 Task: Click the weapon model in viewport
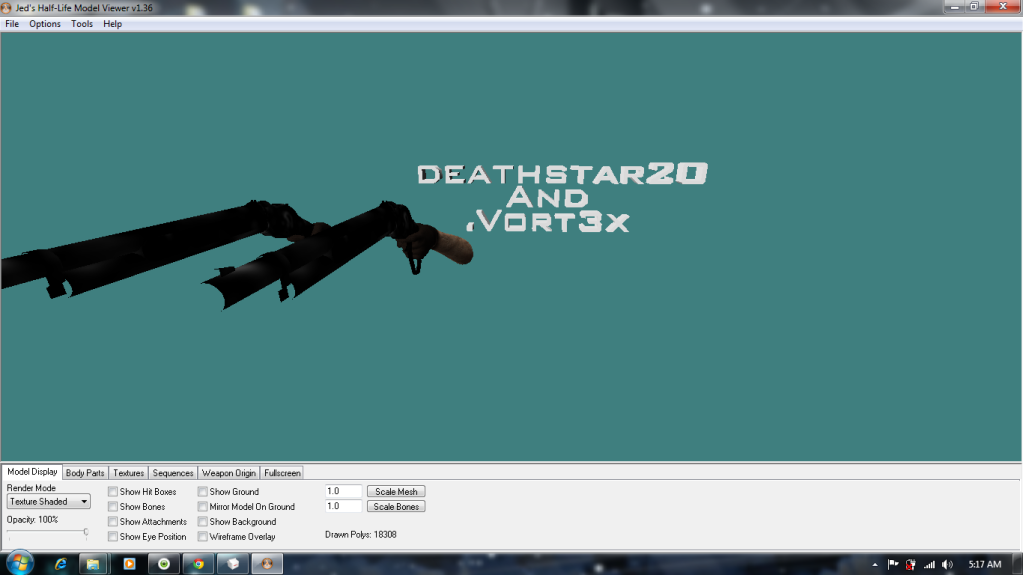click(235, 255)
